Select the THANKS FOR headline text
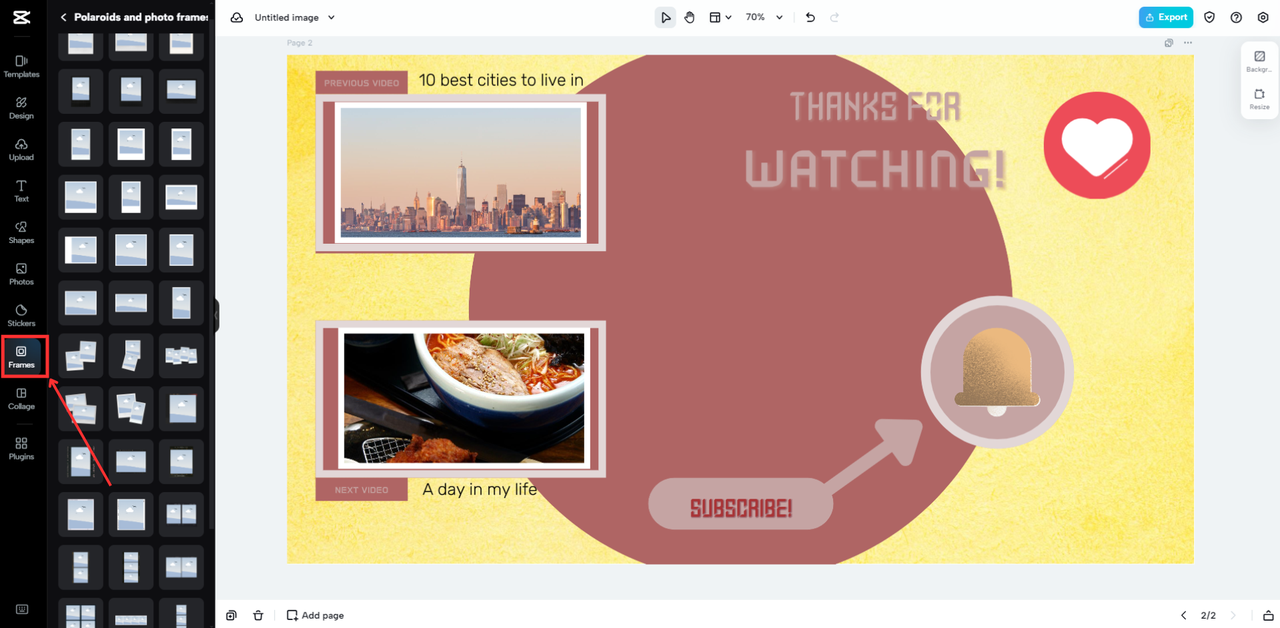Image resolution: width=1280 pixels, height=628 pixels. pos(876,107)
